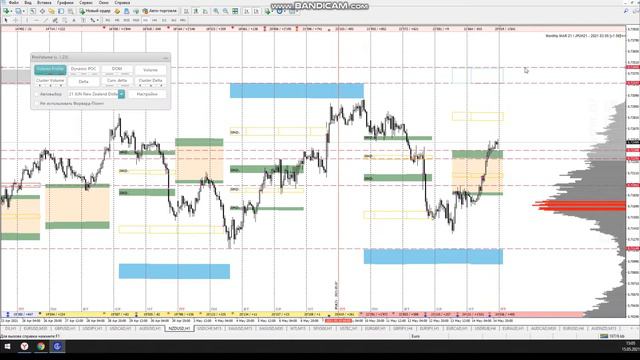Click the Euro profile in status bar
The image size is (640, 360).
pos(415,336)
